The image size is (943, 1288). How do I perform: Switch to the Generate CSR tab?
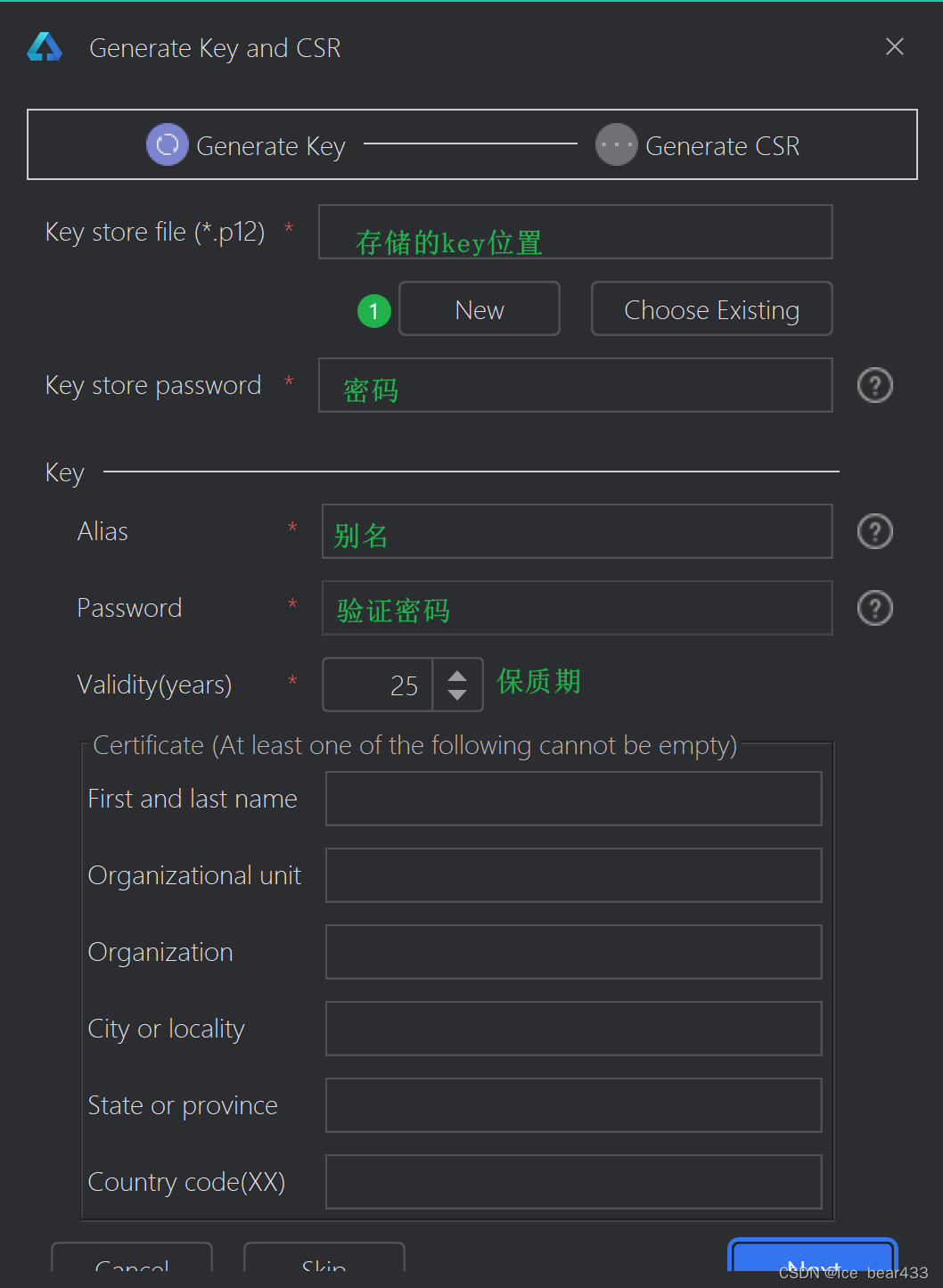tap(723, 145)
